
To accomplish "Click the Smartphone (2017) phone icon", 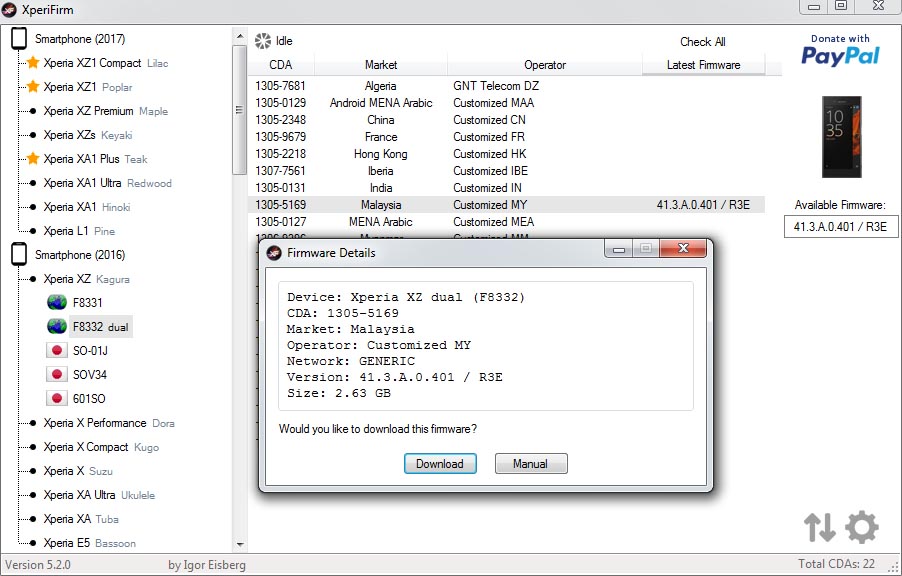I will [19, 39].
